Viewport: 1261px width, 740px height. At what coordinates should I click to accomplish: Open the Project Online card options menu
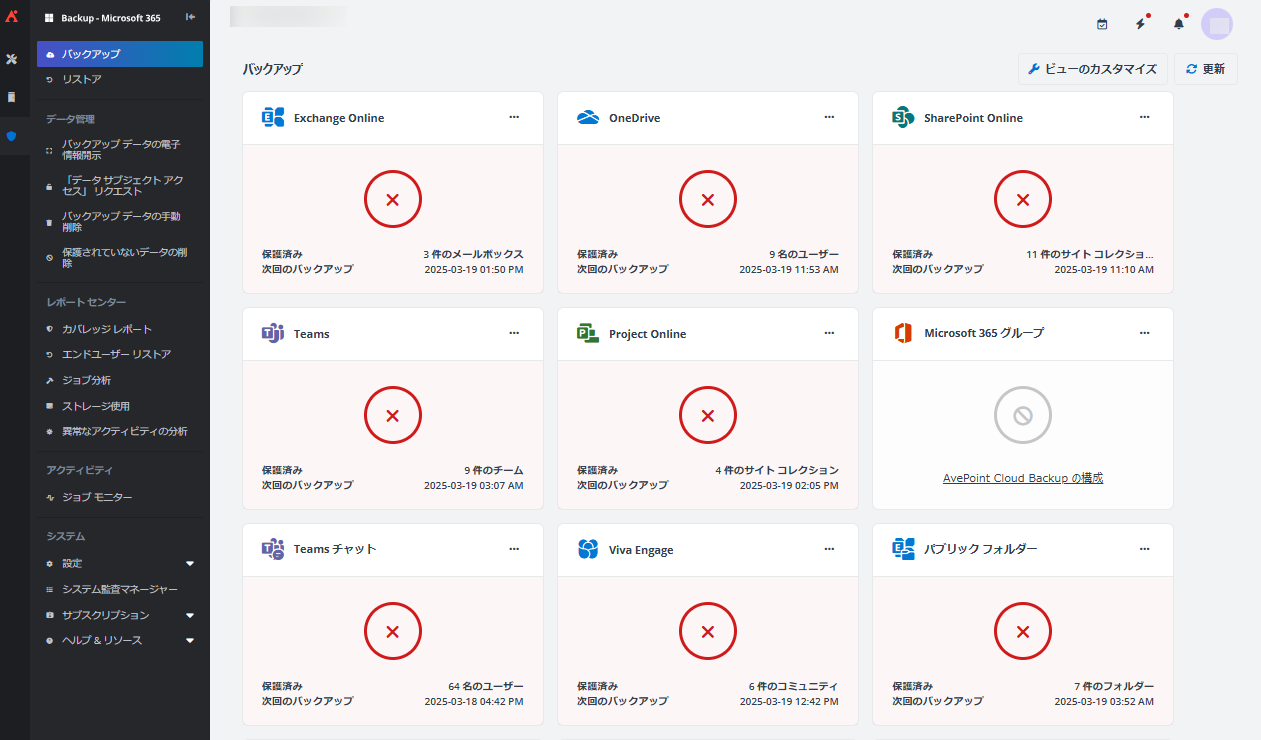tap(829, 333)
